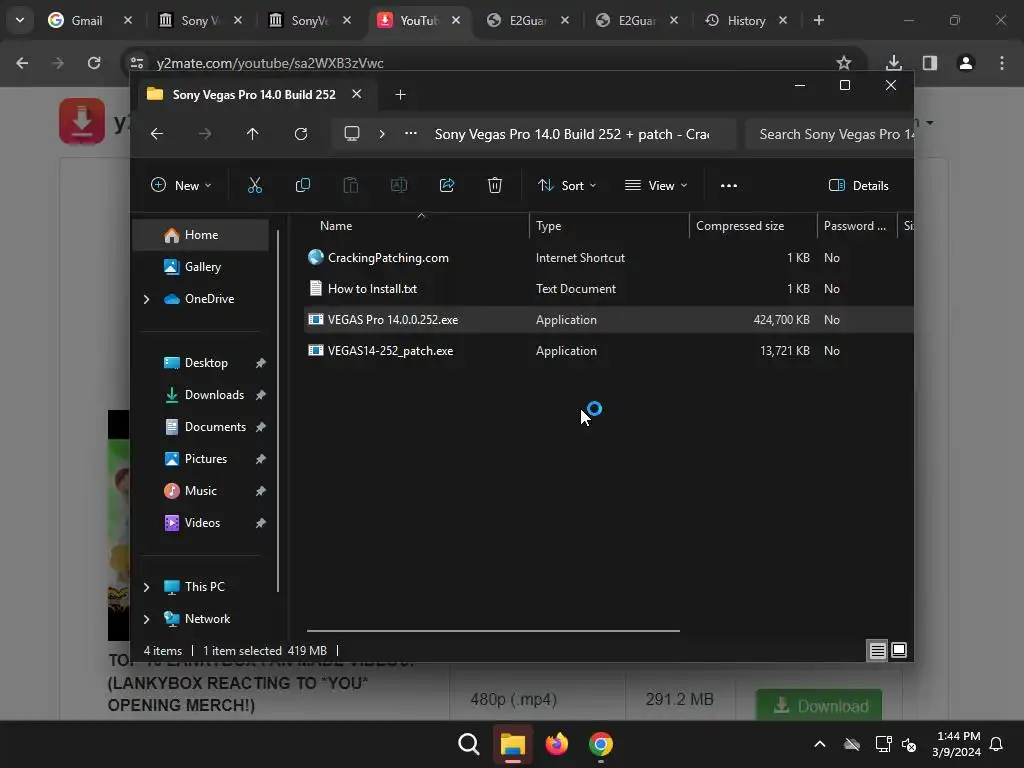Reload the y2mate page in Chrome

[94, 63]
